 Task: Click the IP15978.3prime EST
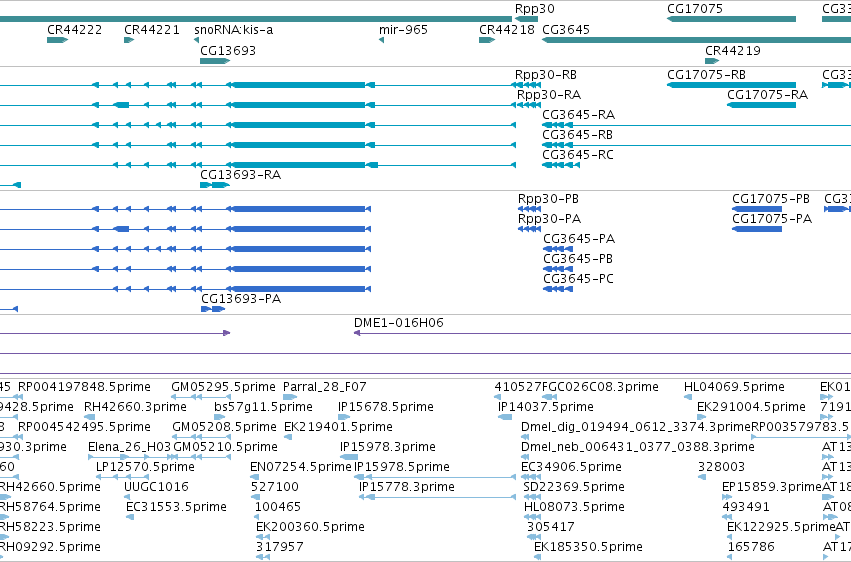pyautogui.click(x=349, y=457)
